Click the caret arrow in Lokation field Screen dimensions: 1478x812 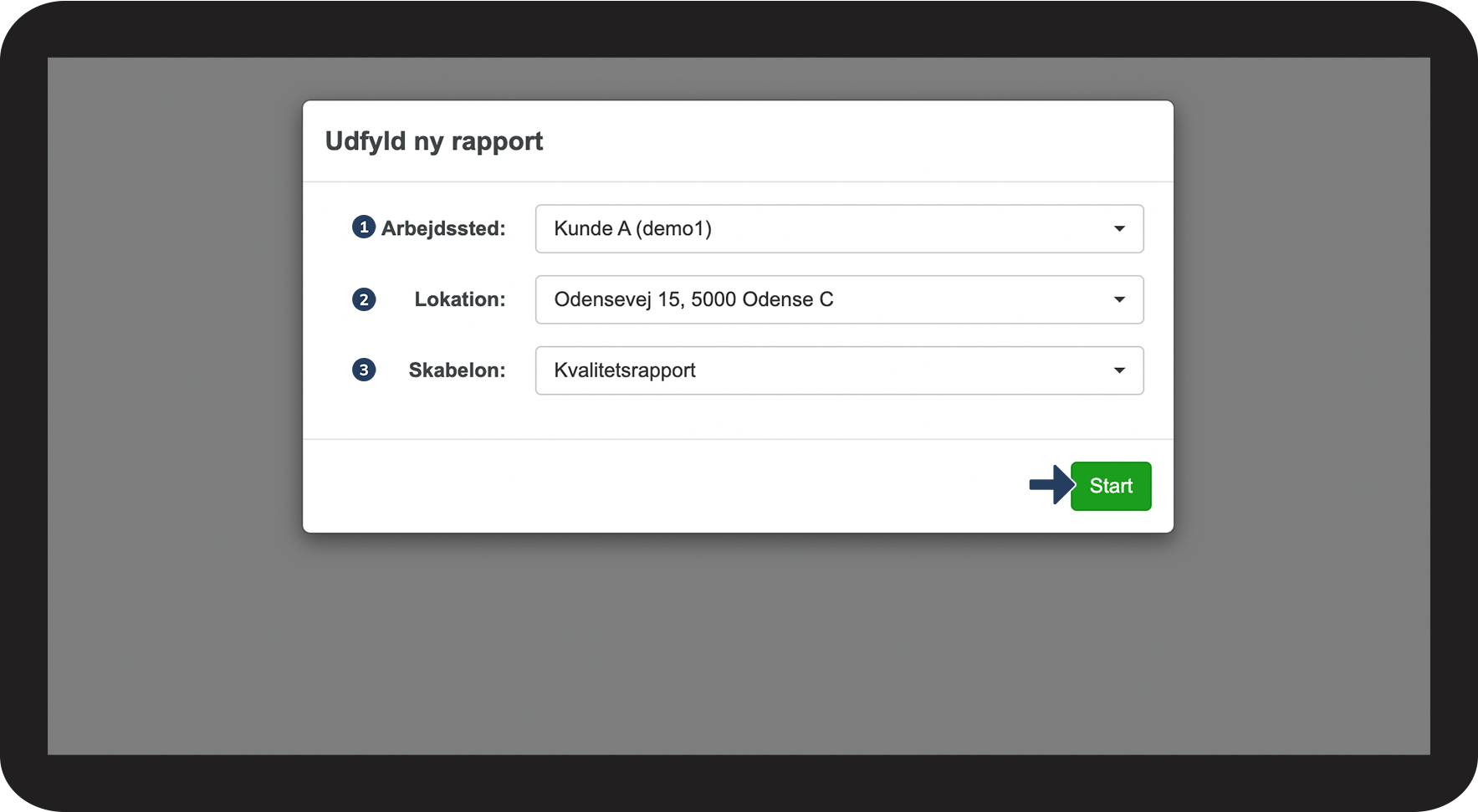coord(1118,299)
